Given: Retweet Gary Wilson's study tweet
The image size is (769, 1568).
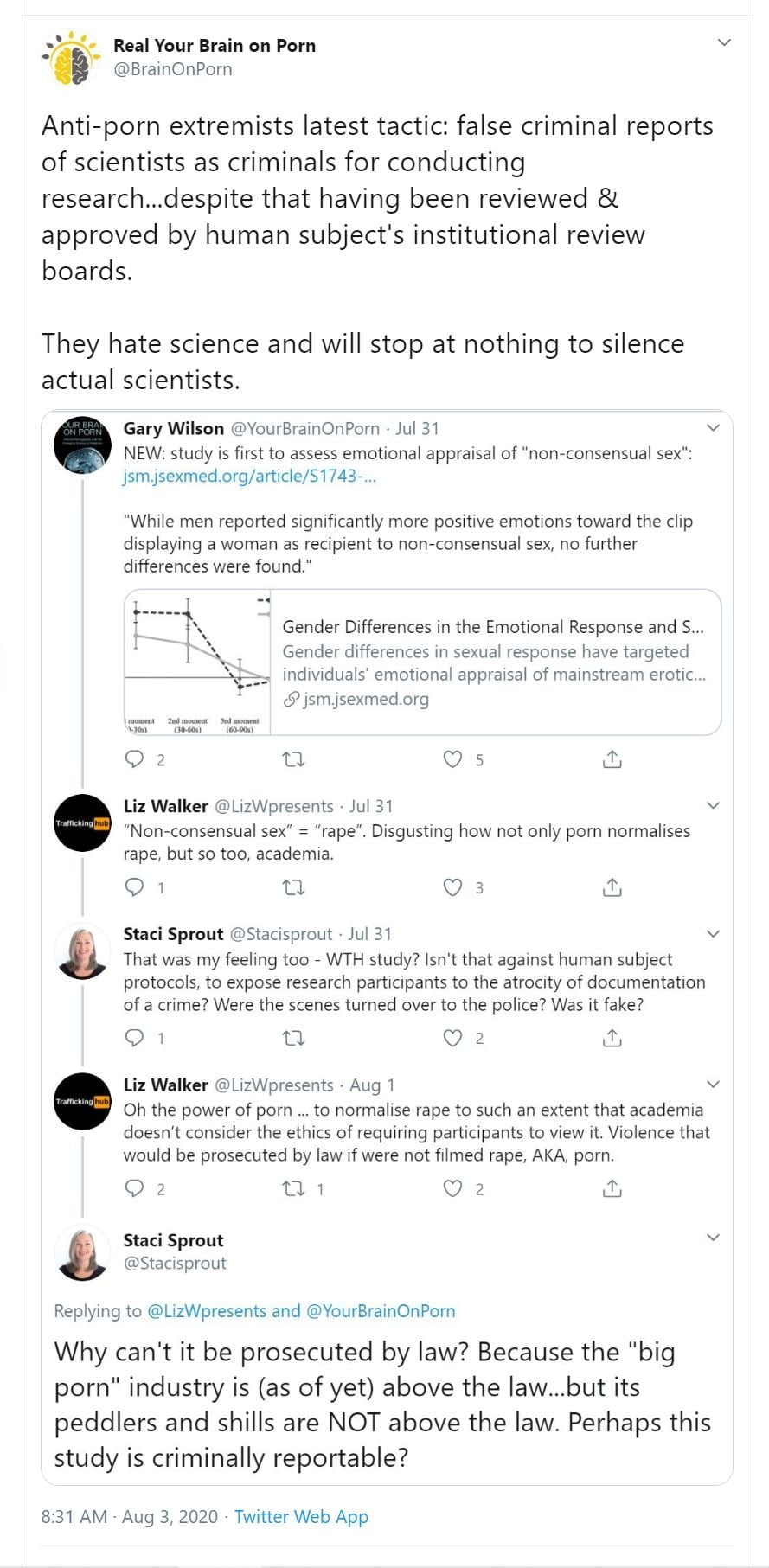Looking at the screenshot, I should pos(294,759).
